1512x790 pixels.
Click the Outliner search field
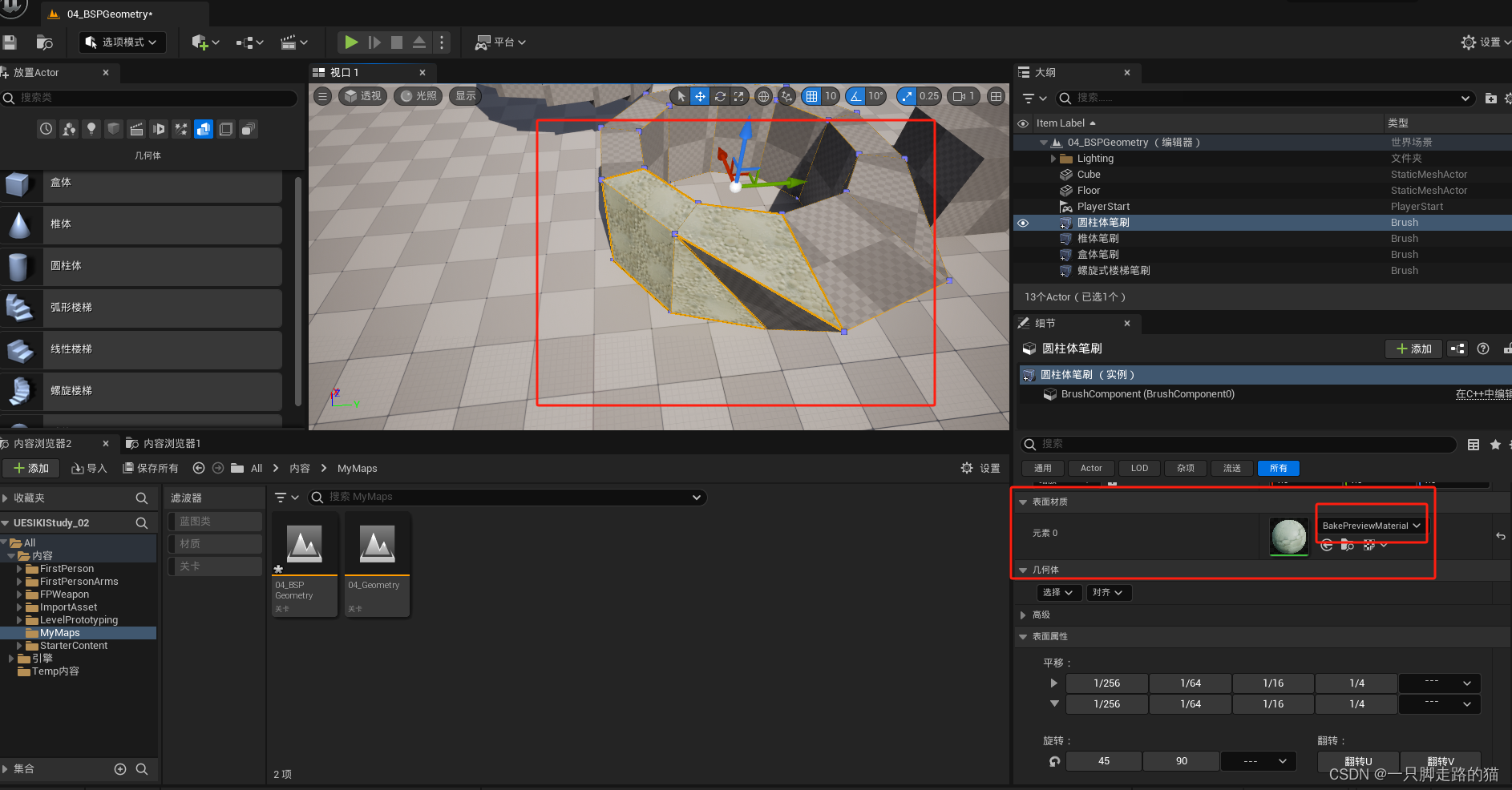[1267, 98]
